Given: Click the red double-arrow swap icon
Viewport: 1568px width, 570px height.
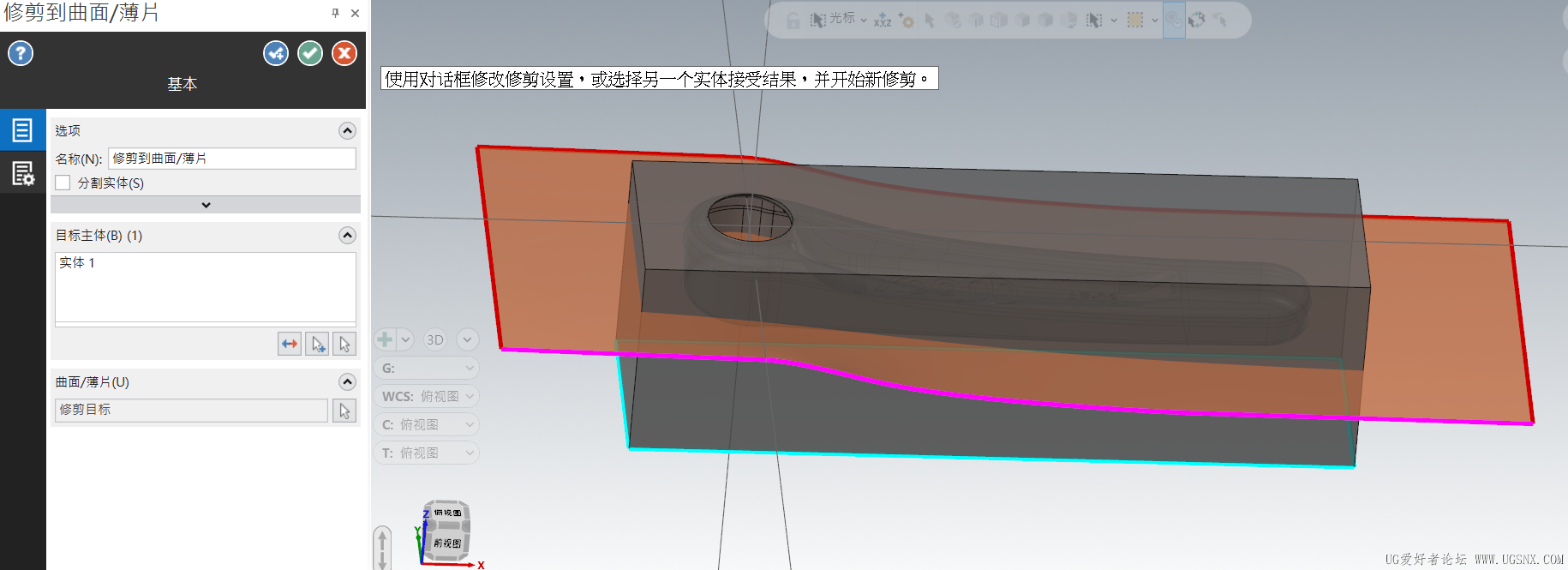Looking at the screenshot, I should pyautogui.click(x=290, y=344).
